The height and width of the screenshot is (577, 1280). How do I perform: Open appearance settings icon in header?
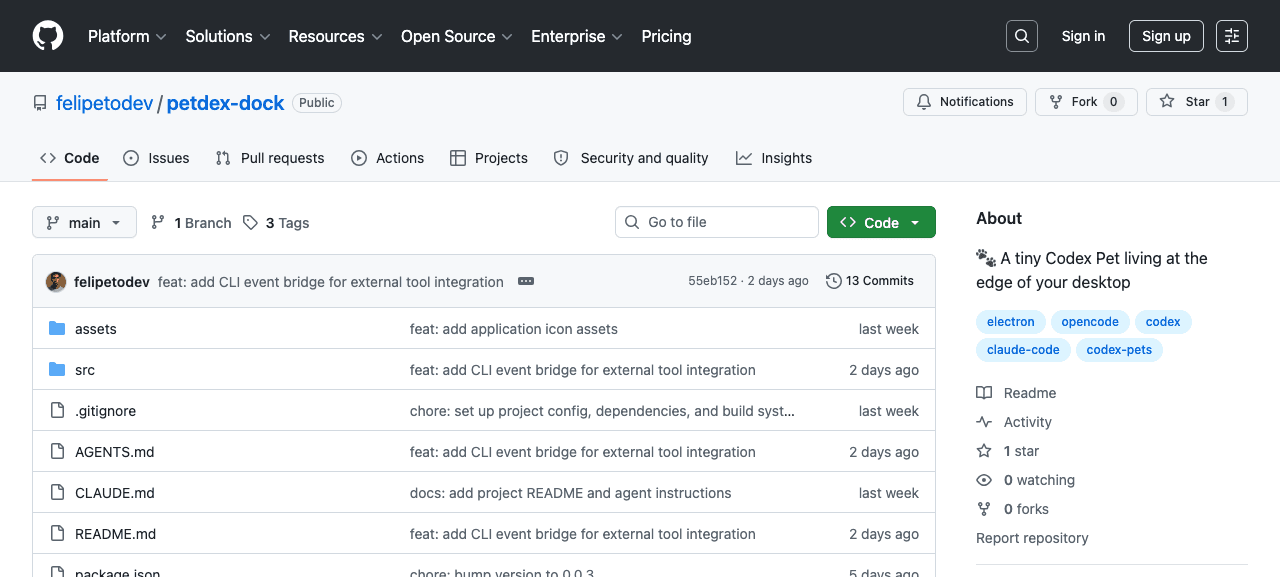click(x=1232, y=36)
